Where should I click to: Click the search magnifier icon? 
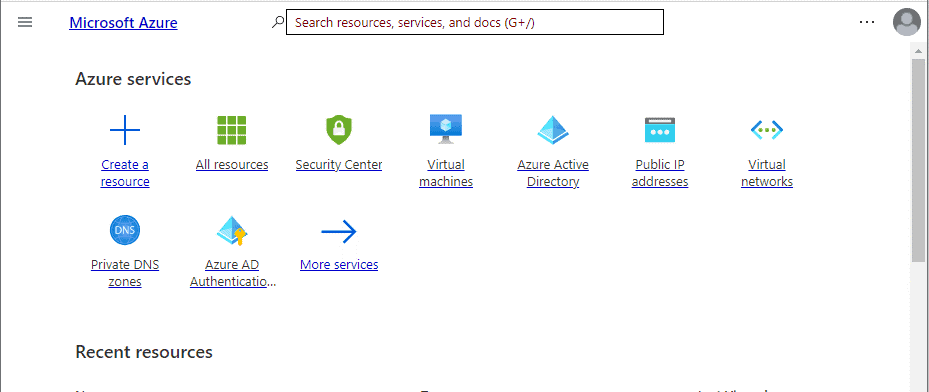(277, 23)
